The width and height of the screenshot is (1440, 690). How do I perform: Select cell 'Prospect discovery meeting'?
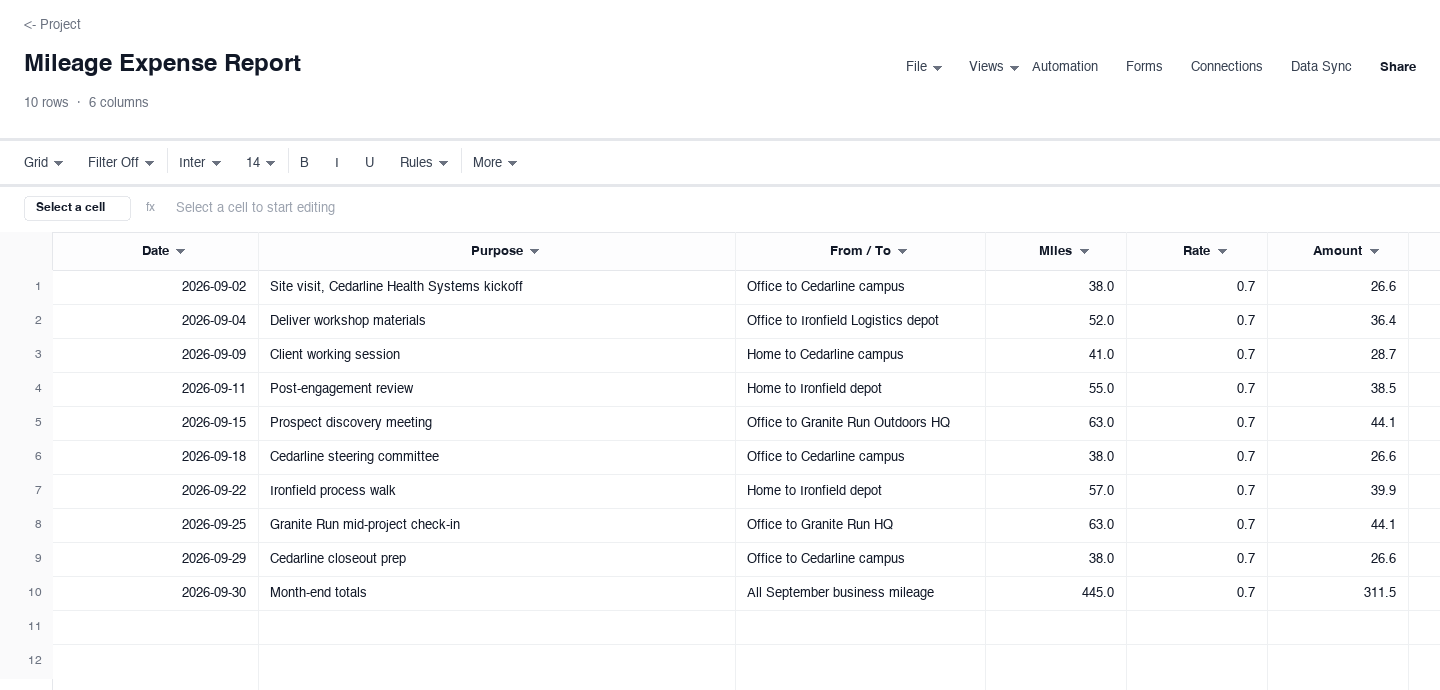(x=497, y=424)
